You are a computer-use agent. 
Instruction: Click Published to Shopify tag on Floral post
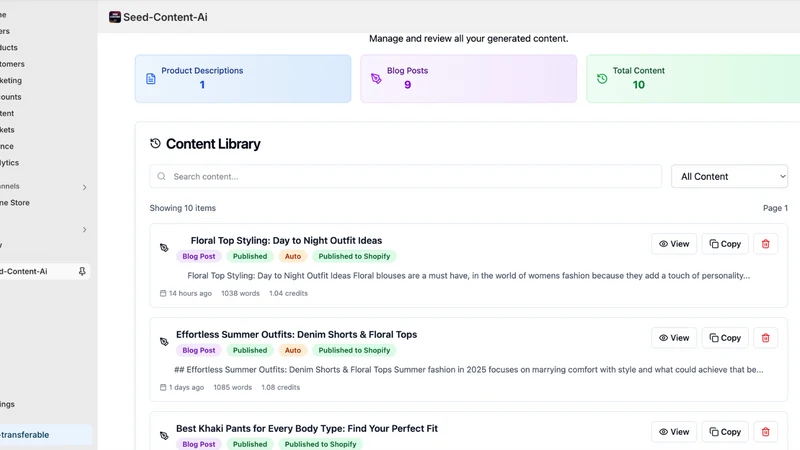(354, 256)
